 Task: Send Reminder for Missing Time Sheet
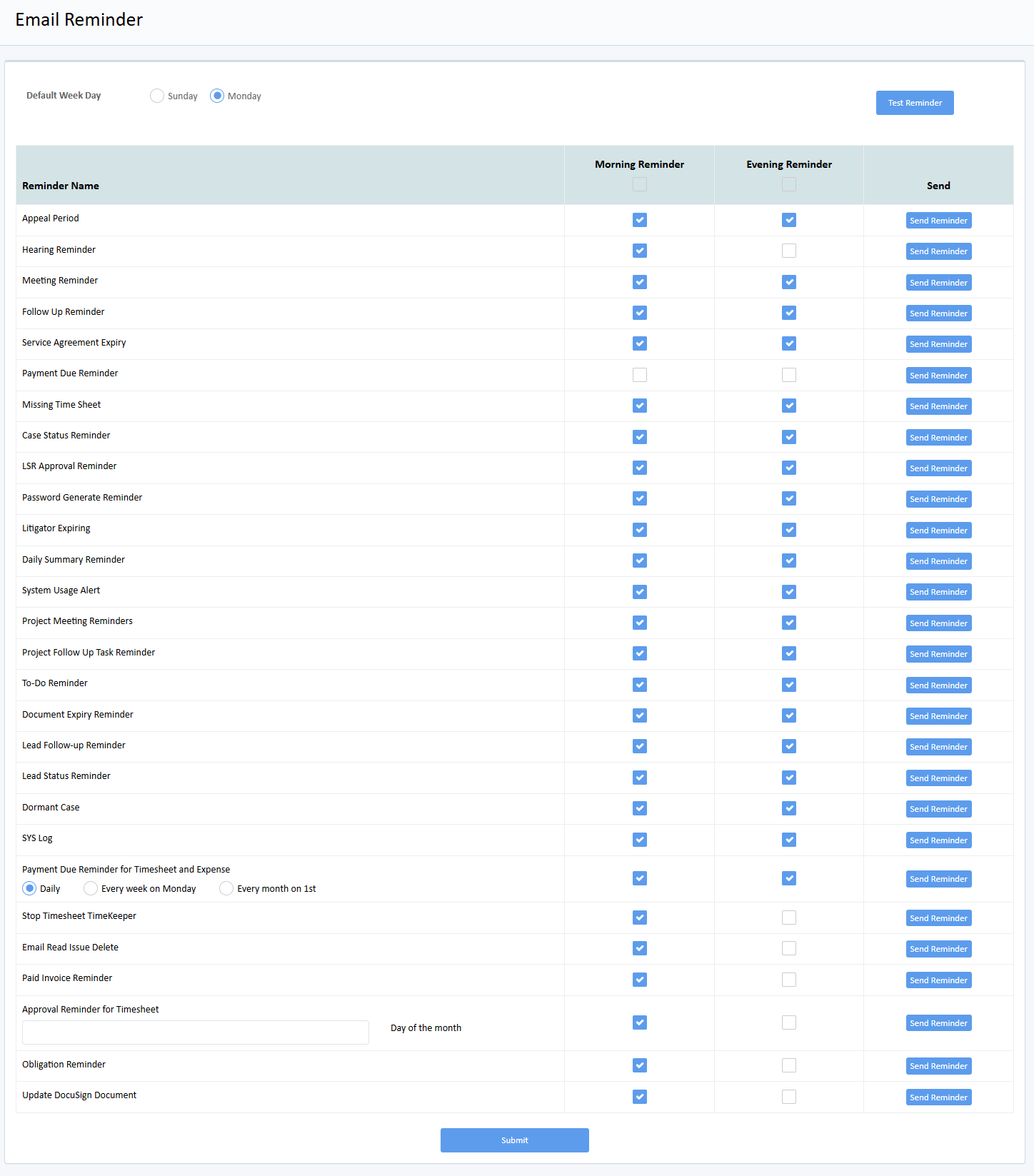click(938, 406)
